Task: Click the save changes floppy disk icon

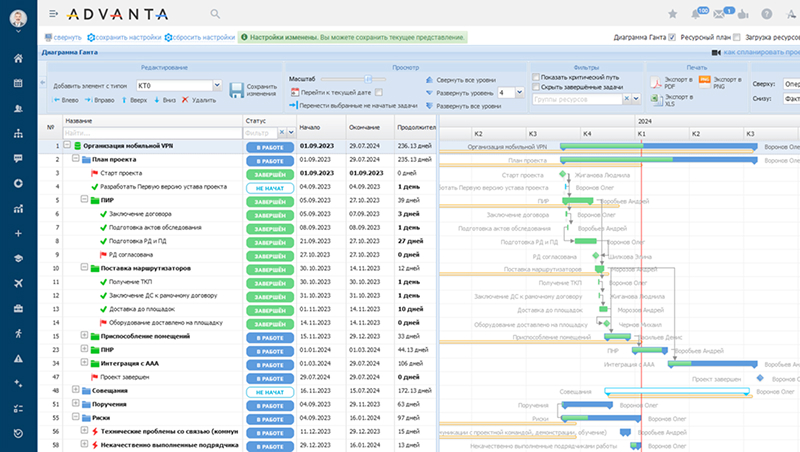Action: pyautogui.click(x=236, y=90)
